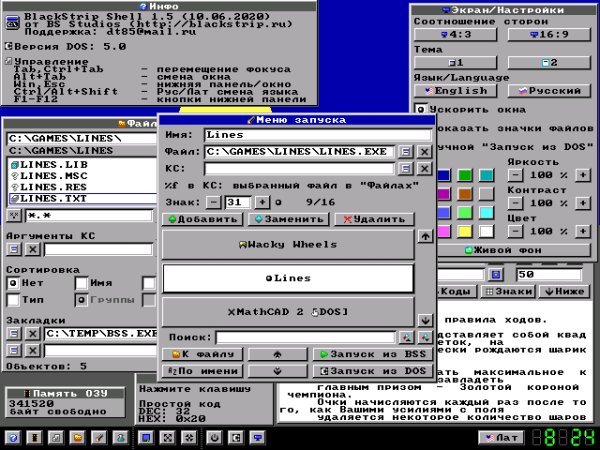Open the Files folder icon in bottom panel
Viewport: 600px width, 450px height.
click(x=78, y=438)
